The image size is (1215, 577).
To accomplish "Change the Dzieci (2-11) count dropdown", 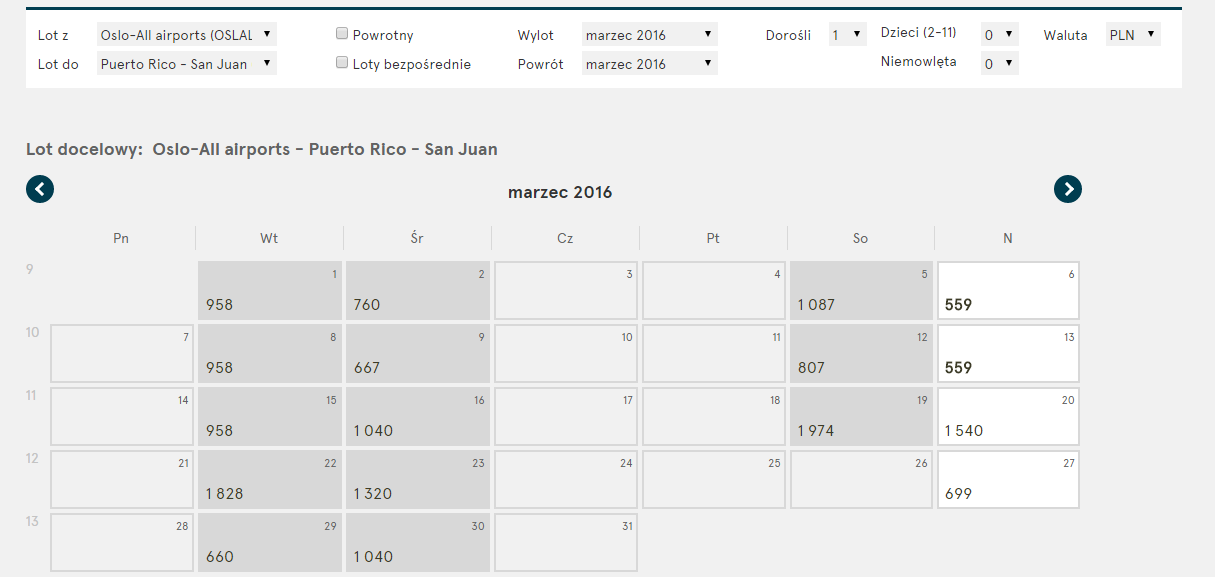I will click(1000, 35).
